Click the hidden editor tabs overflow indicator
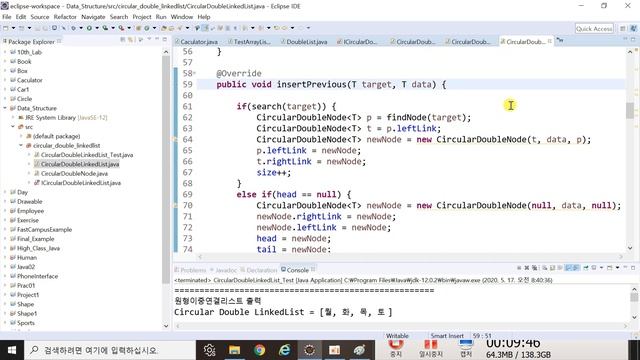 click(x=560, y=40)
